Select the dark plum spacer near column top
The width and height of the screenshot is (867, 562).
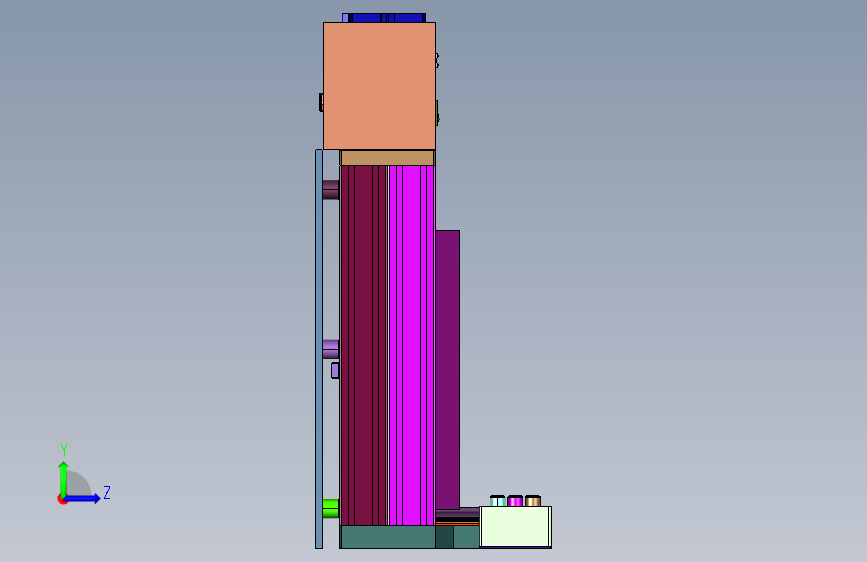click(331, 190)
